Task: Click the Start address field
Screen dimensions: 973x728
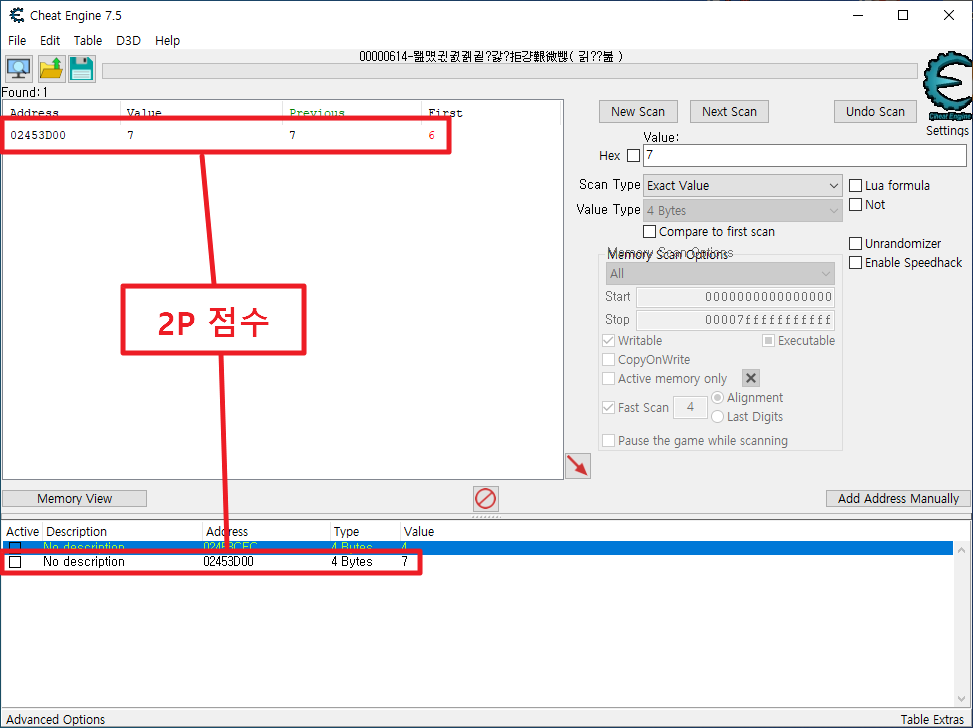Action: [735, 297]
